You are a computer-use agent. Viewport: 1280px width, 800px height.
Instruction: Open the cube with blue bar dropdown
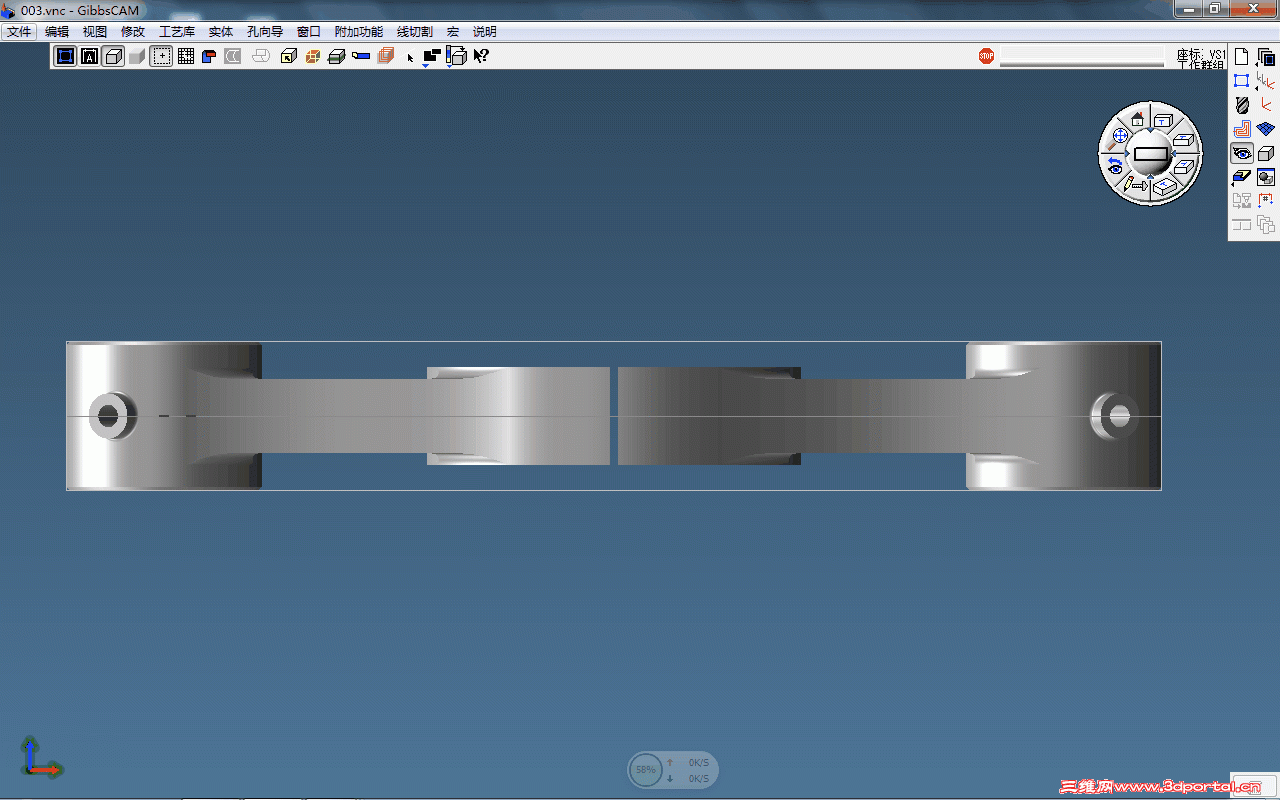coord(456,56)
